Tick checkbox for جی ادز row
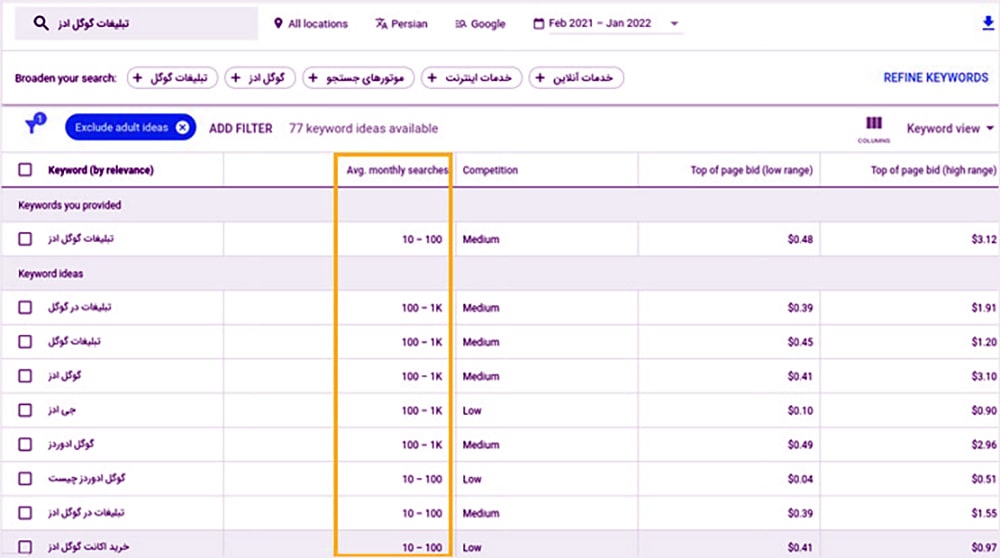Screen dimensions: 1000x558 pos(25,410)
